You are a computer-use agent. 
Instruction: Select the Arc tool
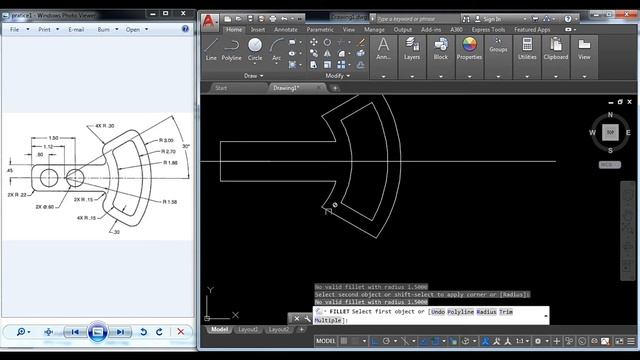[276, 49]
